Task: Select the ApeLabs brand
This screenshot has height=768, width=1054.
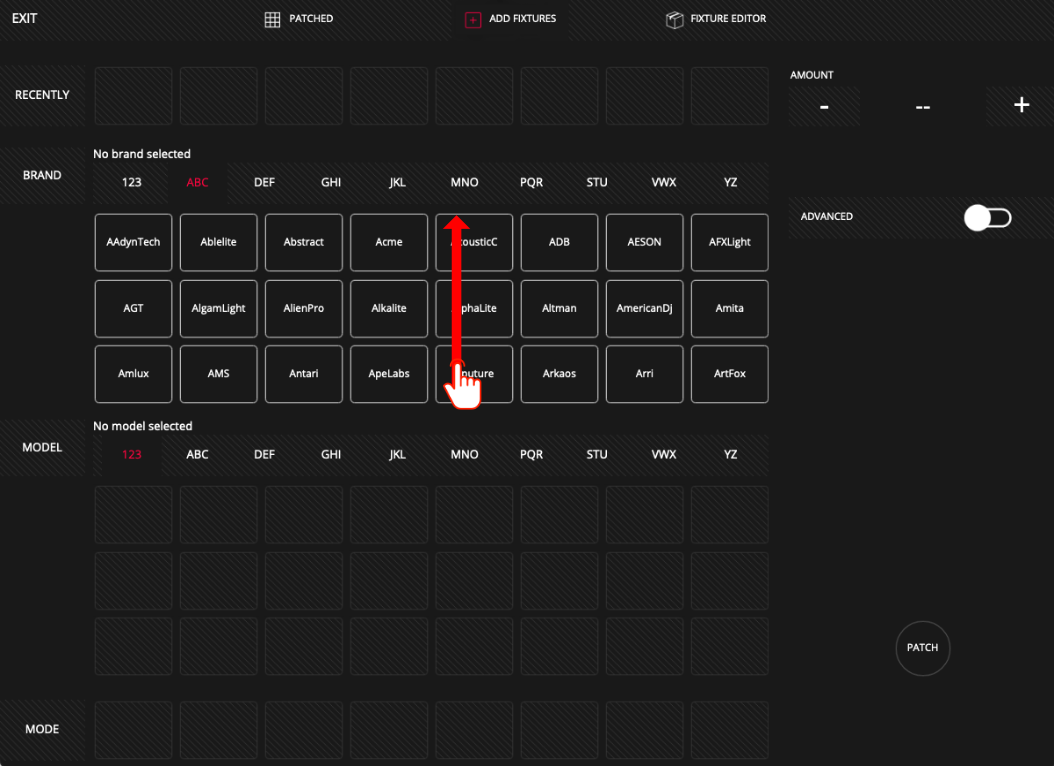Action: click(389, 374)
